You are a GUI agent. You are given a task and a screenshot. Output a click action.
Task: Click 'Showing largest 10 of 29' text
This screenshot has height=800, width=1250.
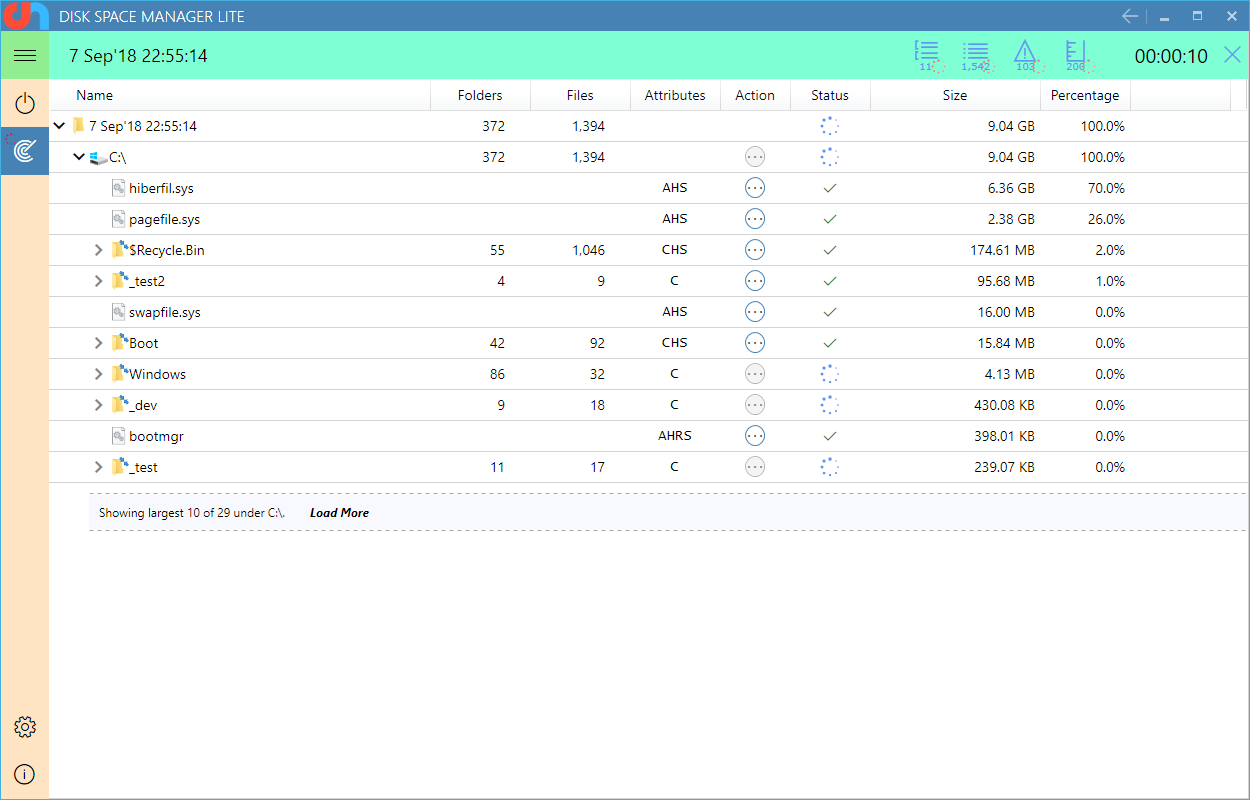pos(192,513)
